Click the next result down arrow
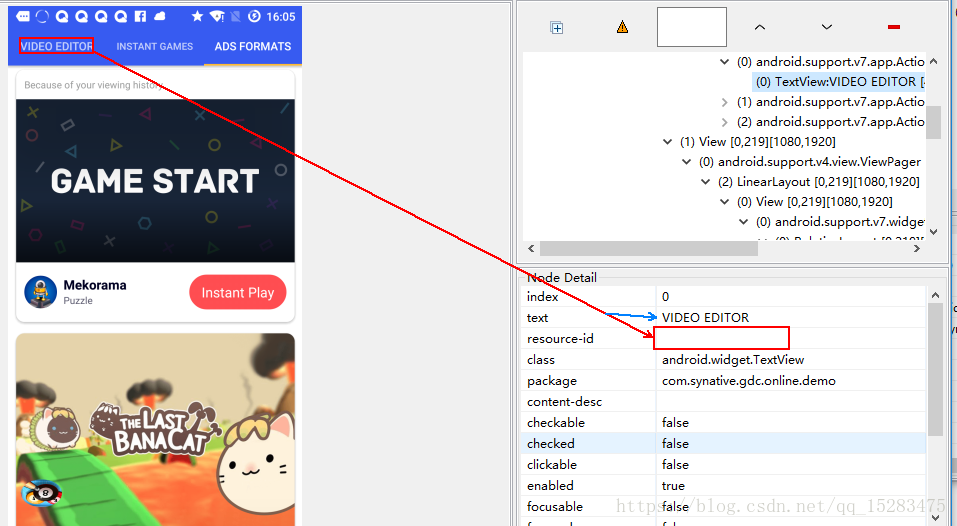Viewport: 957px width, 526px height. point(827,27)
